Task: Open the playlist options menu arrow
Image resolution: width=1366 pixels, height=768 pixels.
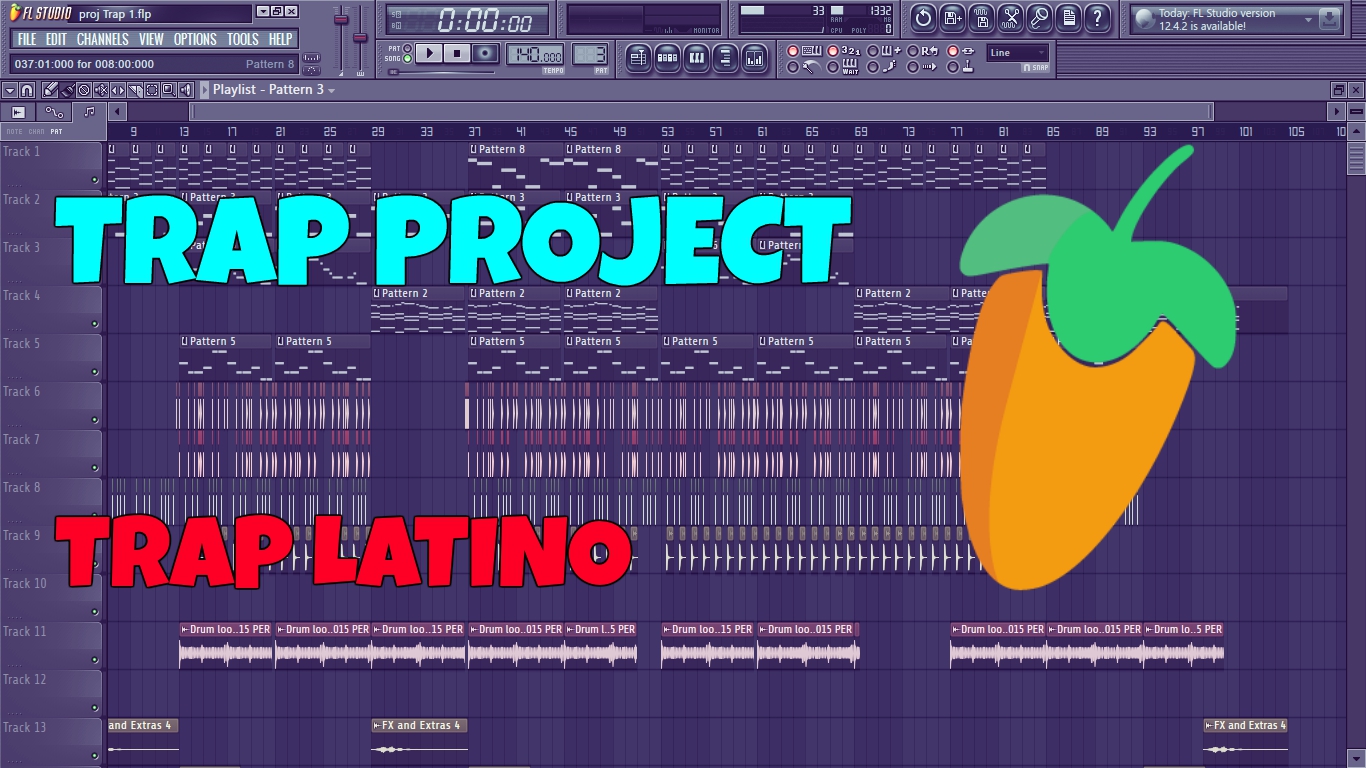Action: pos(10,90)
